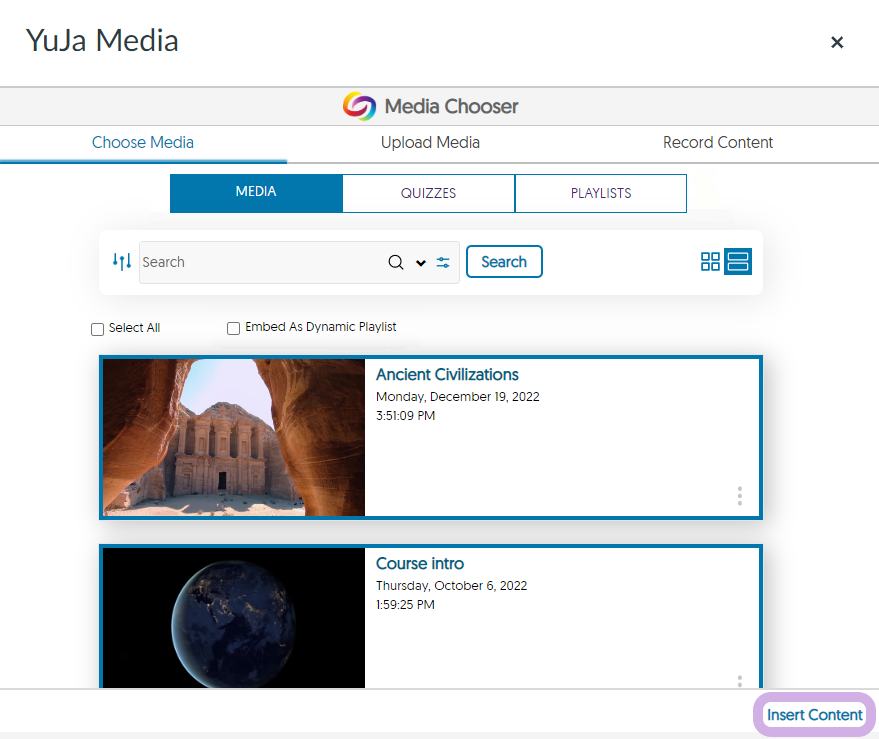This screenshot has height=739, width=879.
Task: Select the Ancient Civilizations video thumbnail
Action: point(234,437)
